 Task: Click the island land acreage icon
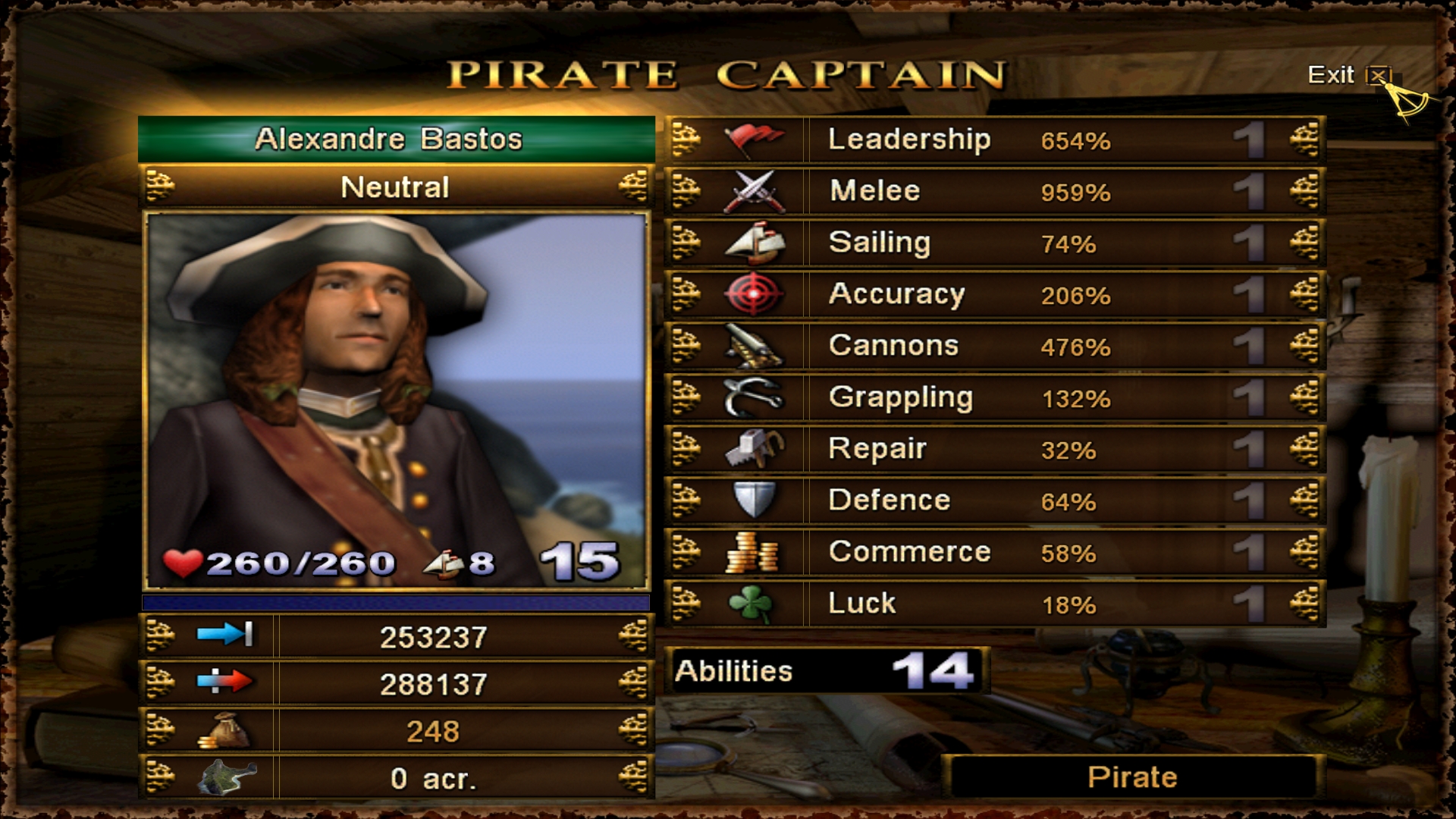pyautogui.click(x=226, y=777)
